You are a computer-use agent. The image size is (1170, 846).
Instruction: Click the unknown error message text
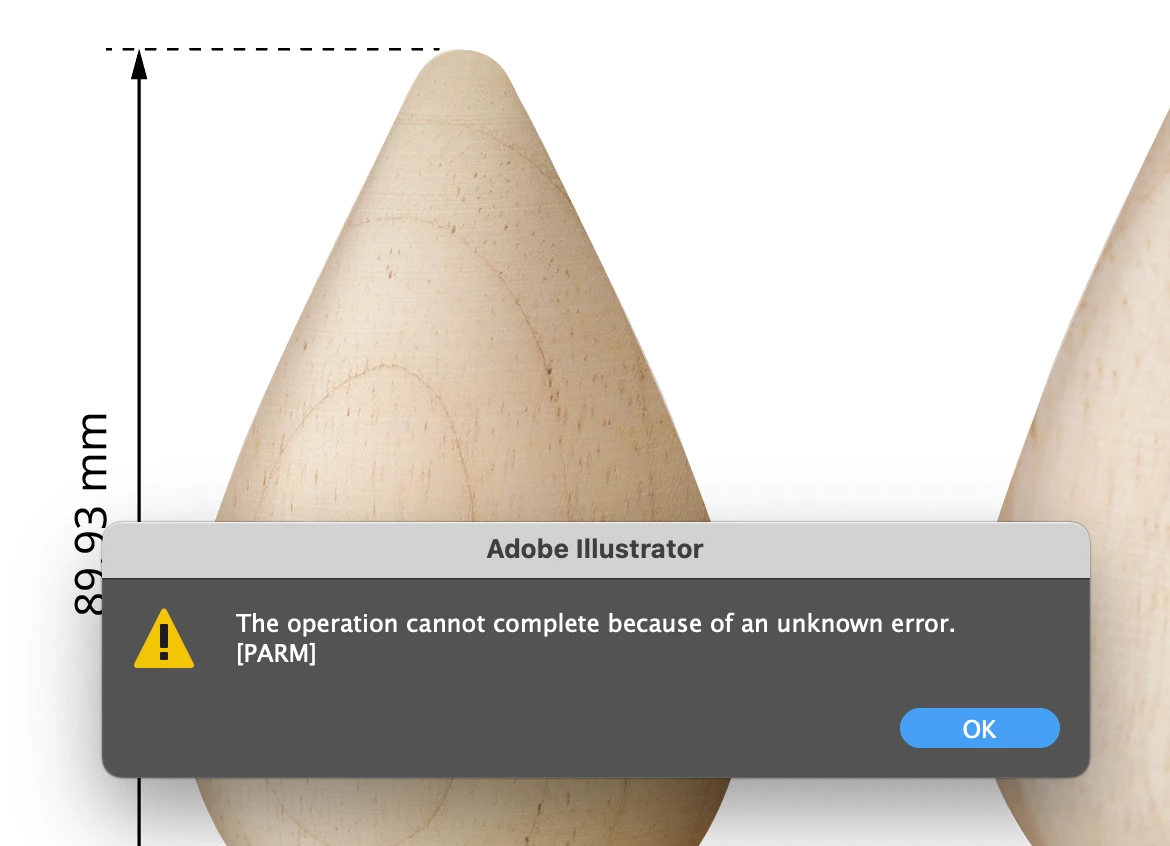[x=595, y=623]
